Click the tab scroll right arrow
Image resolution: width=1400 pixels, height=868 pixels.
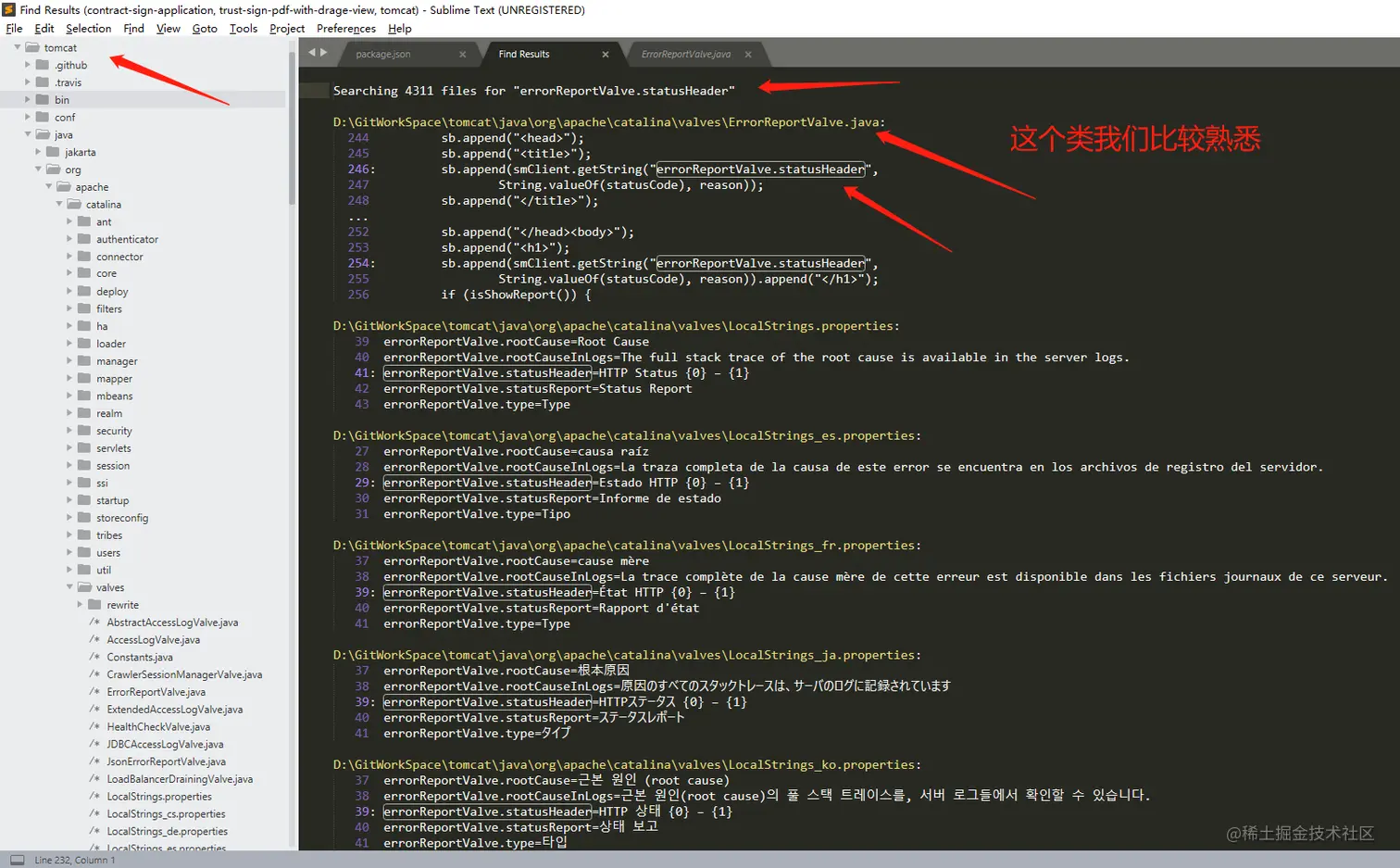coord(323,53)
